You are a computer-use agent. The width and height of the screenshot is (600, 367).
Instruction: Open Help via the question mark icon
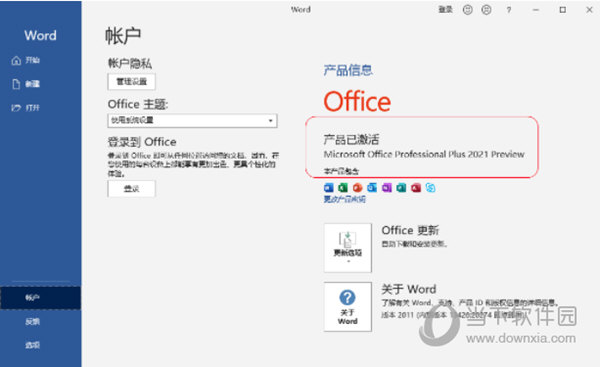click(509, 10)
